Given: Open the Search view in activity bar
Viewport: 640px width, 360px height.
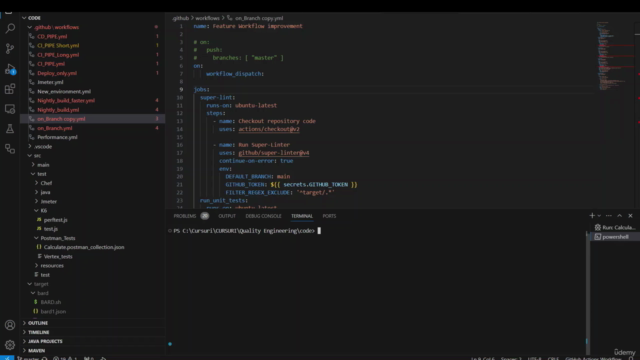Looking at the screenshot, I should (x=10, y=29).
